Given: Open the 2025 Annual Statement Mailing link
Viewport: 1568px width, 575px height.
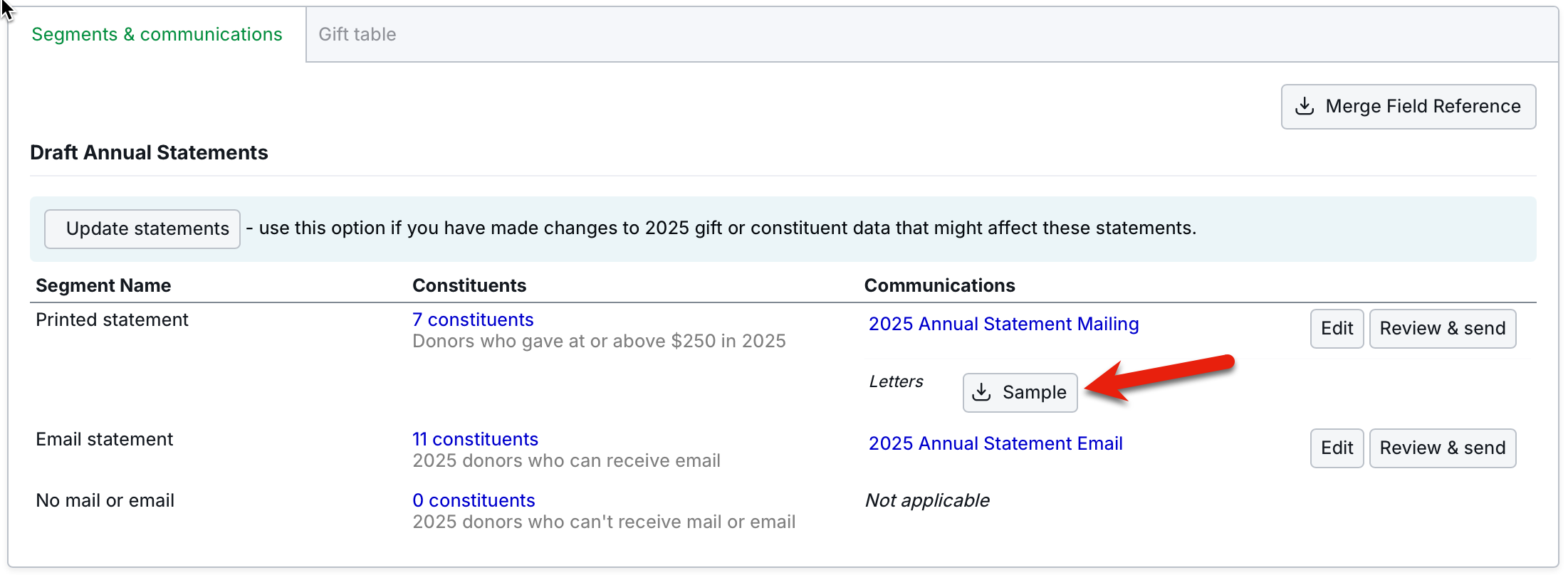Looking at the screenshot, I should coord(1003,324).
